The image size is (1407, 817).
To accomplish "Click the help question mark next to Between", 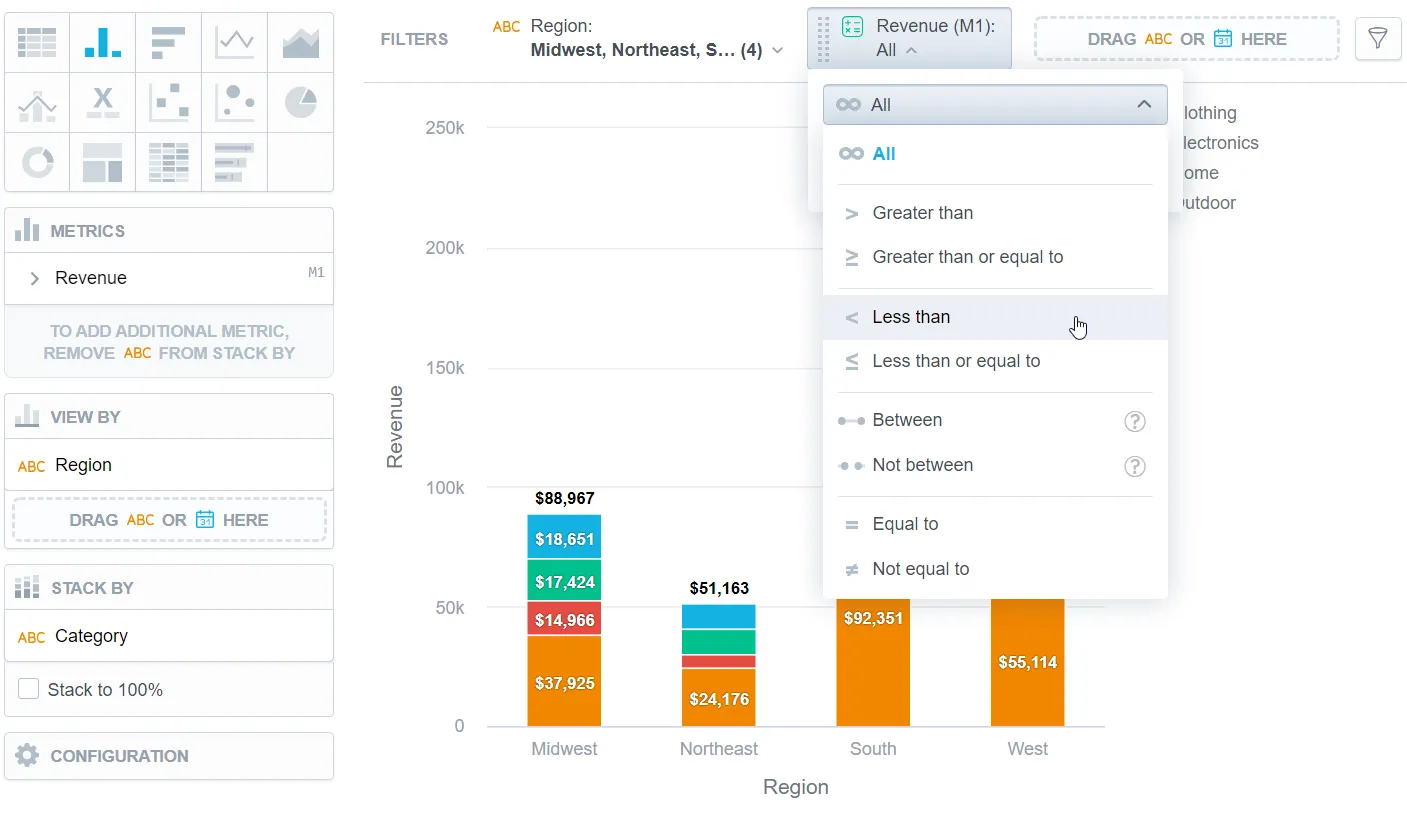I will tap(1134, 421).
